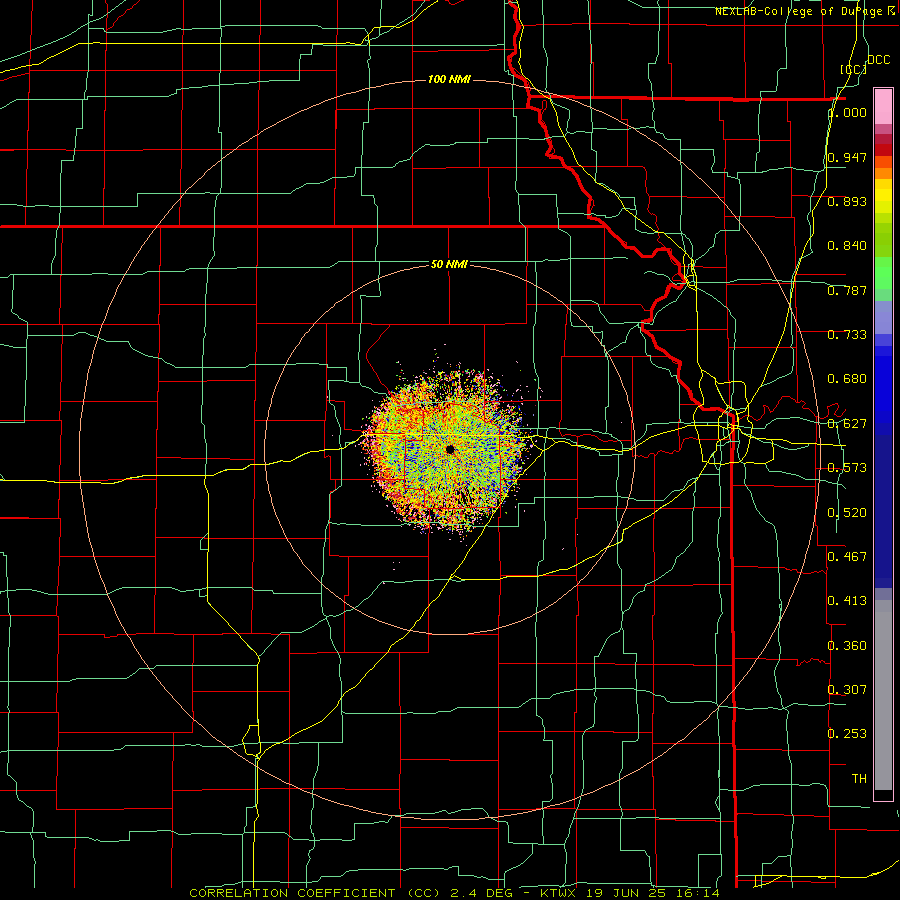Click the 0.787 legend value

click(847, 290)
